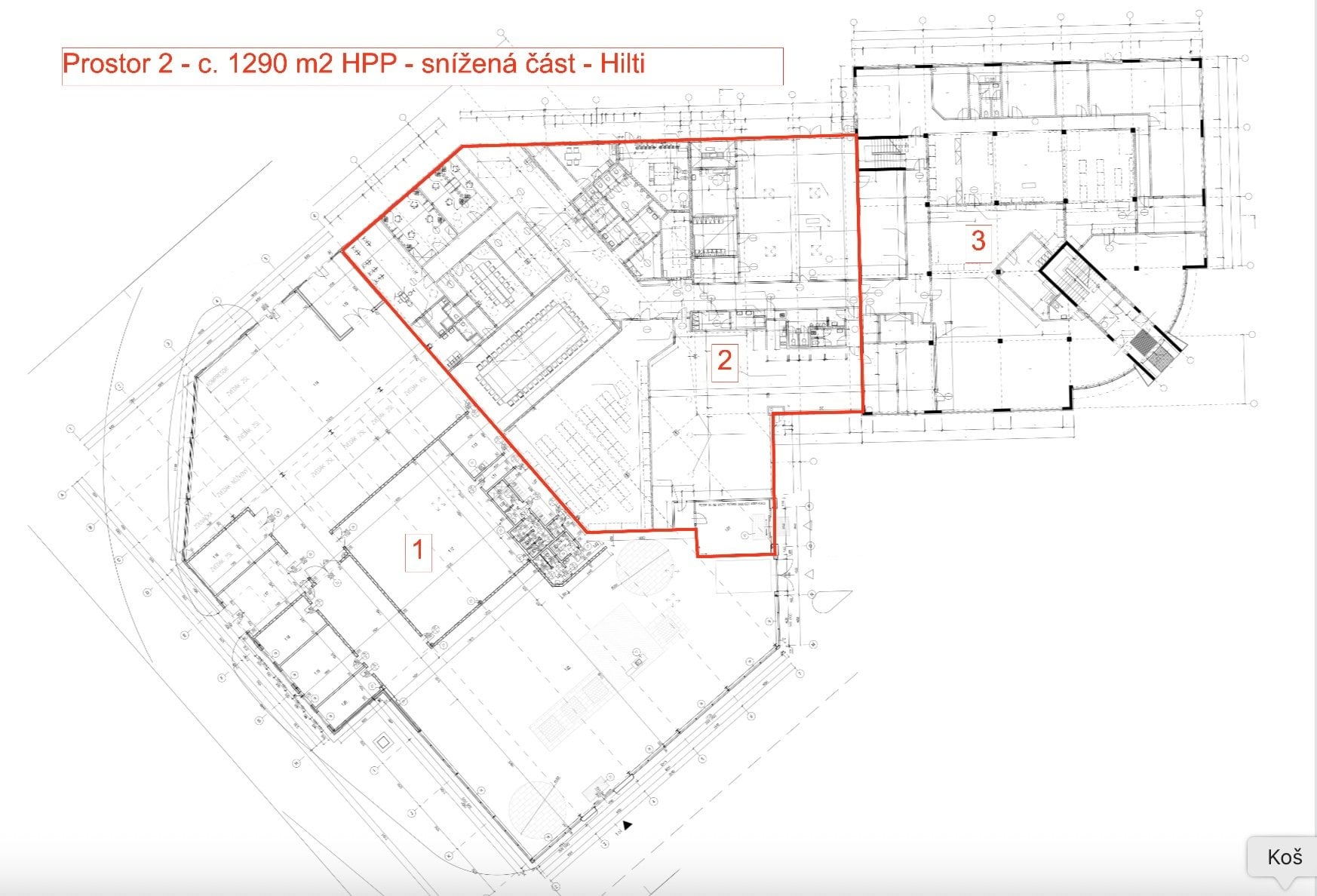Select the red zone label number 2
This screenshot has height=896, width=1317.
click(x=724, y=361)
